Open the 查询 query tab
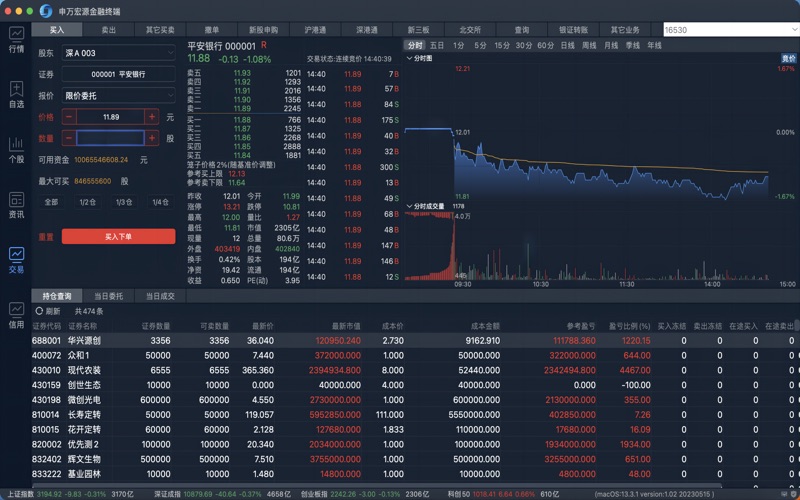Screen dimensions: 800x500 coord(522,30)
